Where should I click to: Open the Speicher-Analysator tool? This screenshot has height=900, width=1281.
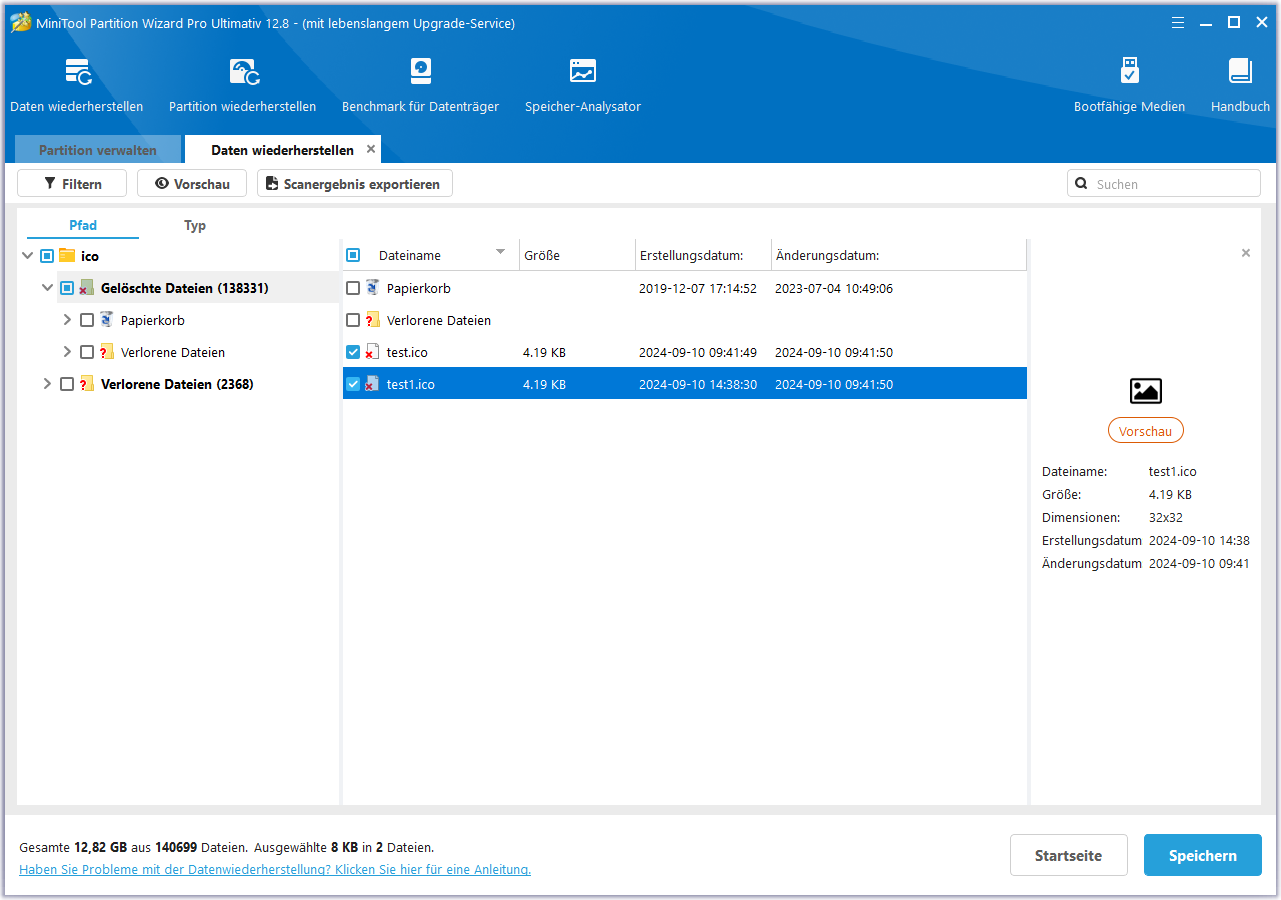click(x=583, y=72)
